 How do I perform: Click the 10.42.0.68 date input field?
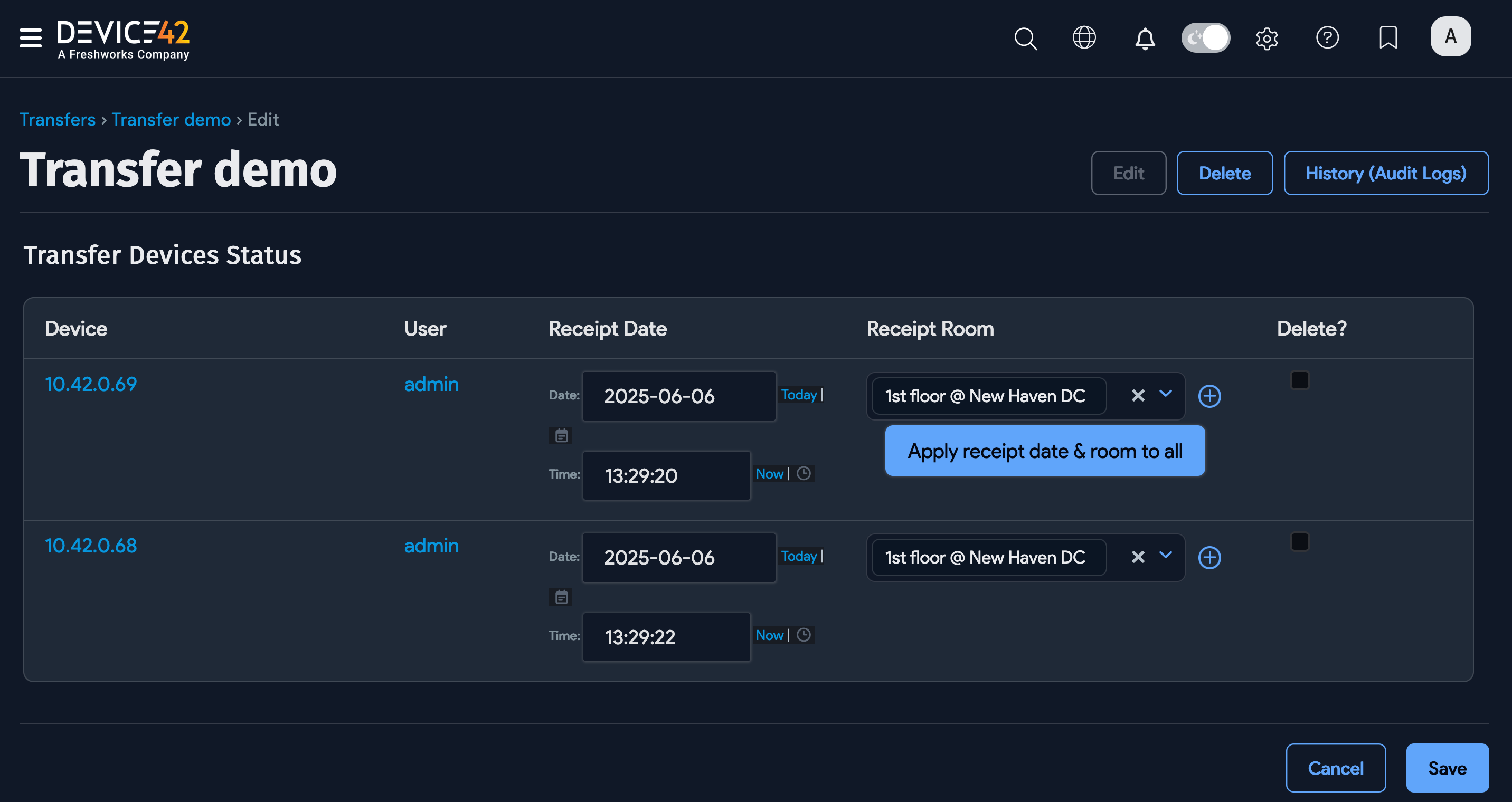click(x=678, y=557)
